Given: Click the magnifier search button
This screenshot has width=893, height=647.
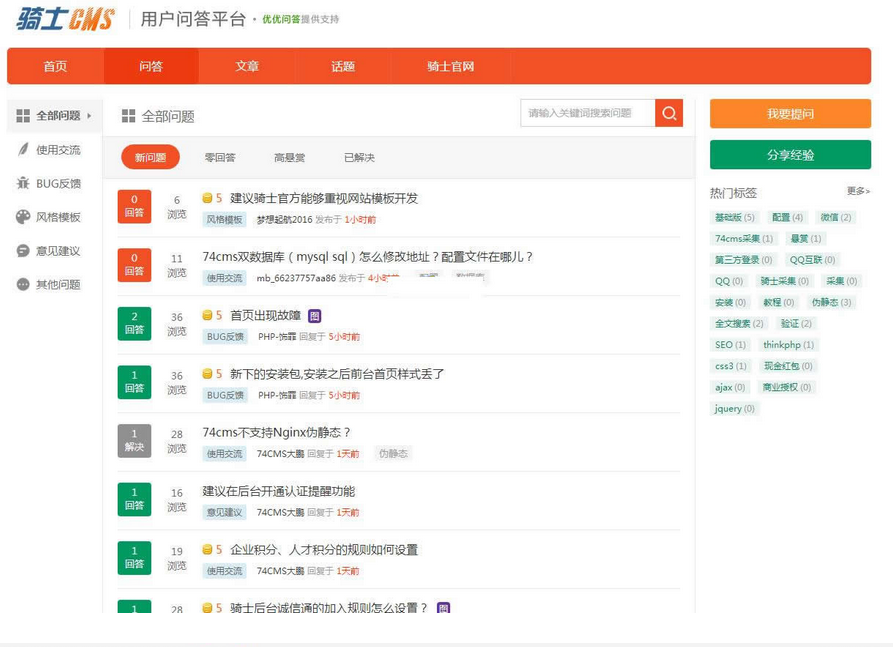Looking at the screenshot, I should 669,113.
